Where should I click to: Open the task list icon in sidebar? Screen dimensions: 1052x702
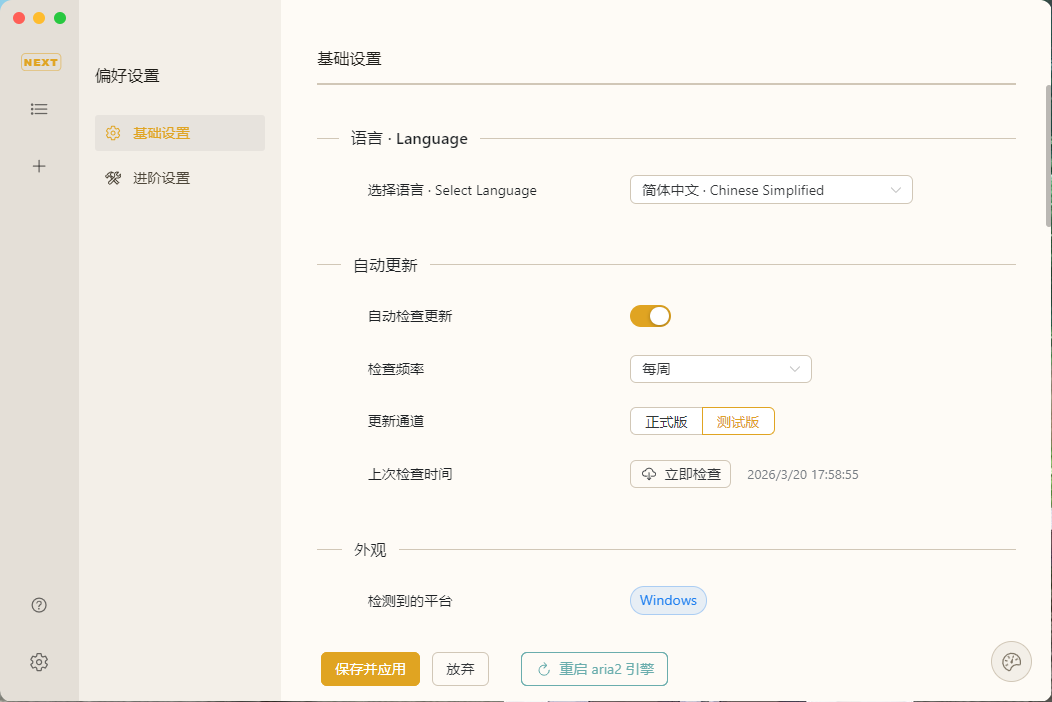click(39, 109)
